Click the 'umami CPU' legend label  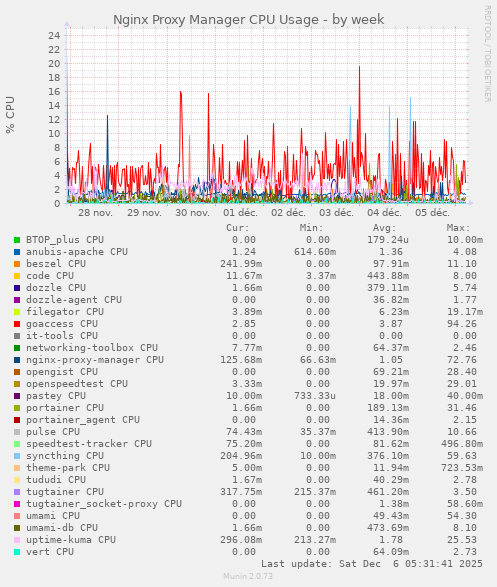click(x=53, y=516)
